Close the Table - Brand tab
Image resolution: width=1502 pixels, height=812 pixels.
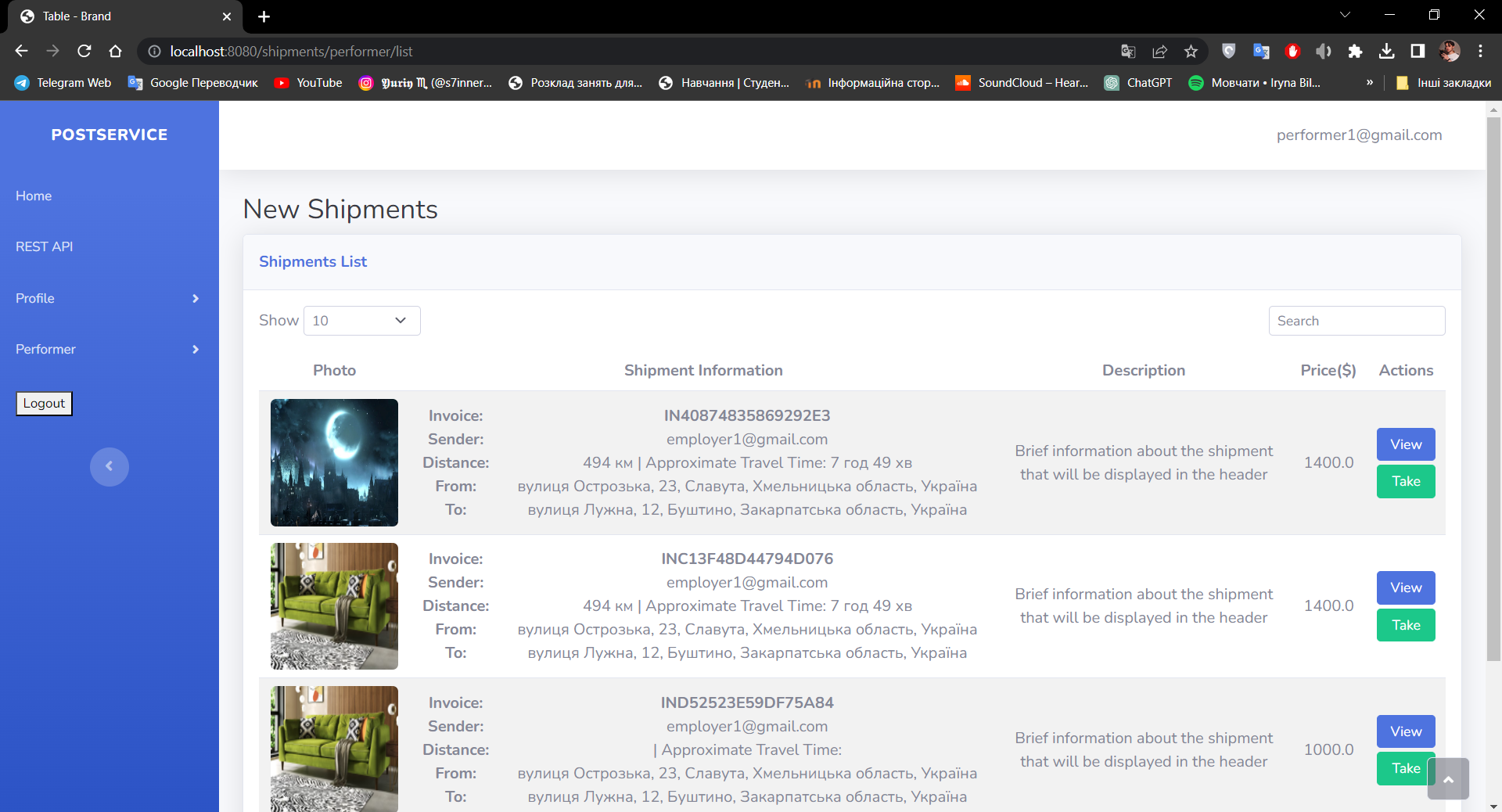click(227, 16)
